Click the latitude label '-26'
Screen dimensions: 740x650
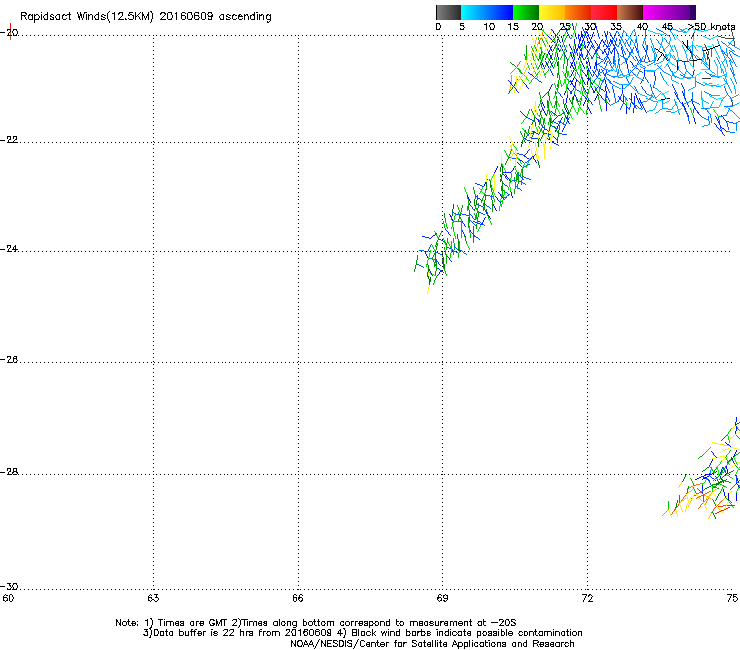9,360
